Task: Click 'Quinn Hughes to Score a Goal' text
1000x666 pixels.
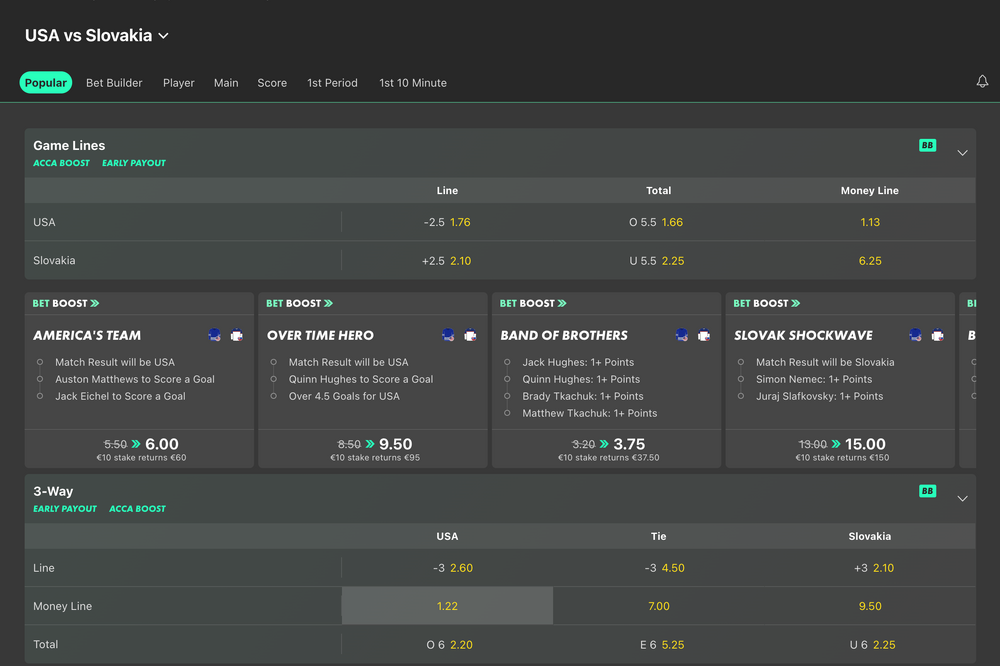Action: point(361,379)
